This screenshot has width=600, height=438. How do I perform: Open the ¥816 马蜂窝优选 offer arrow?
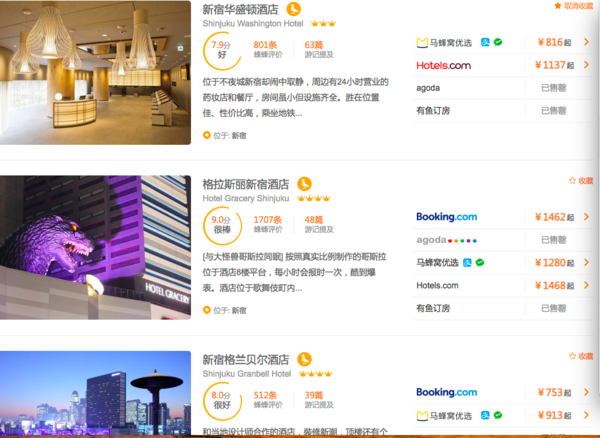[586, 42]
